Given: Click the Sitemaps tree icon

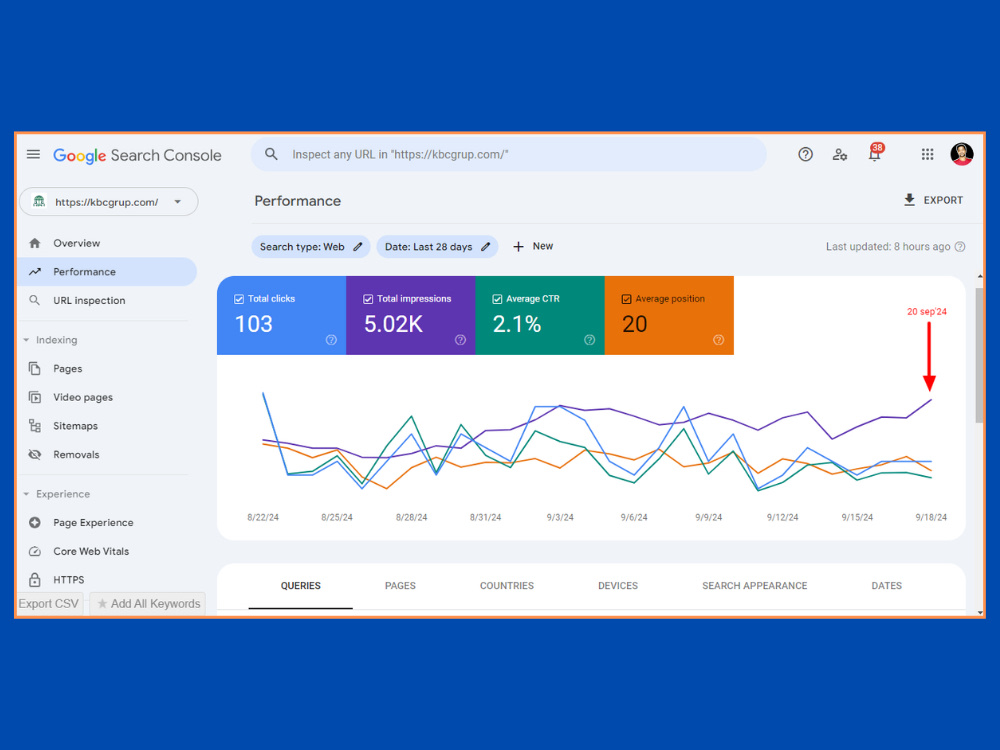Looking at the screenshot, I should [x=35, y=426].
